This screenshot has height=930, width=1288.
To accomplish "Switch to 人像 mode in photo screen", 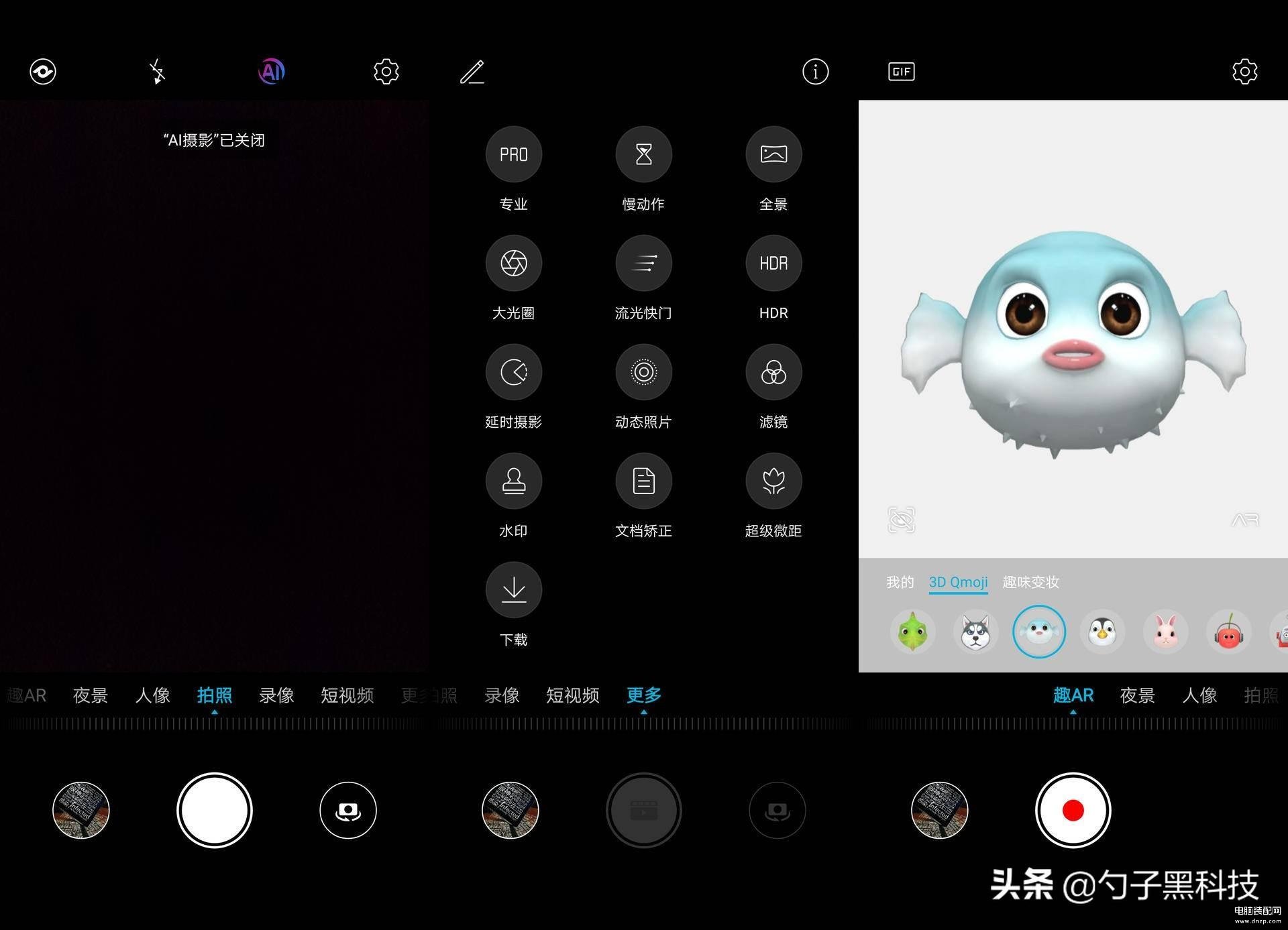I will click(x=152, y=695).
